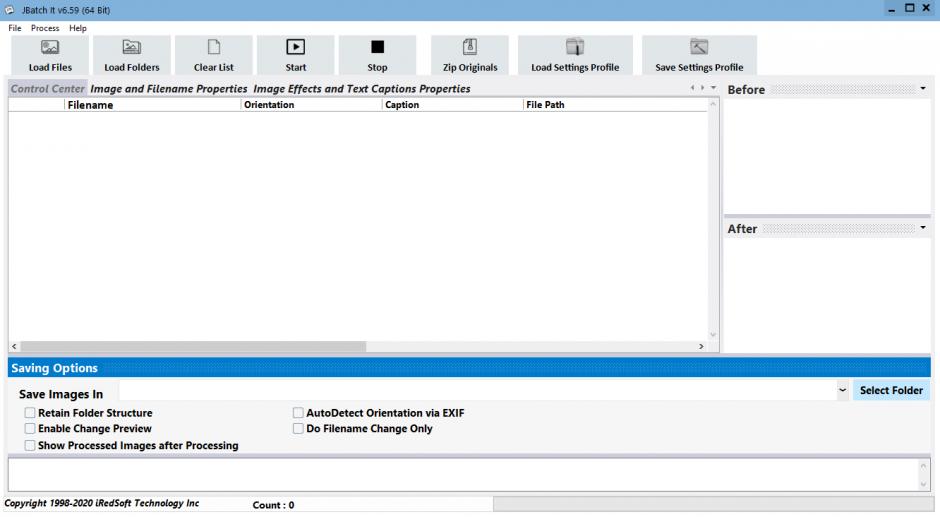Screen dimensions: 940x517
Task: Click the file list vertical scroll up arrow
Action: (713, 104)
